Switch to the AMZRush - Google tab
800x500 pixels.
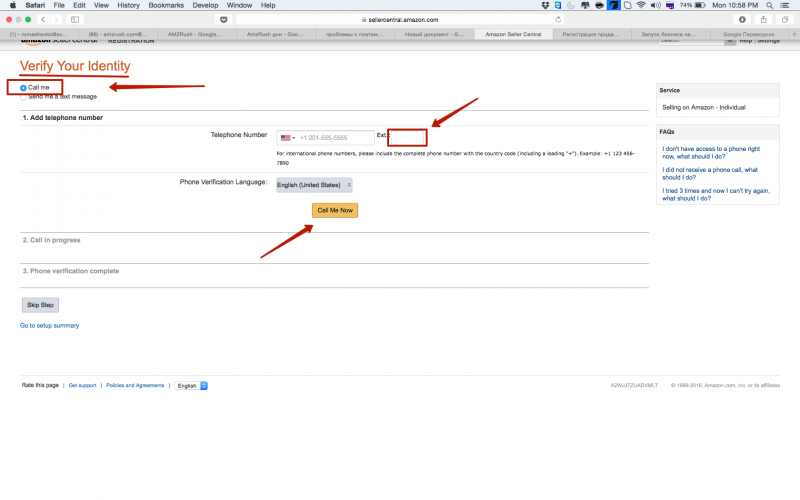[196, 34]
